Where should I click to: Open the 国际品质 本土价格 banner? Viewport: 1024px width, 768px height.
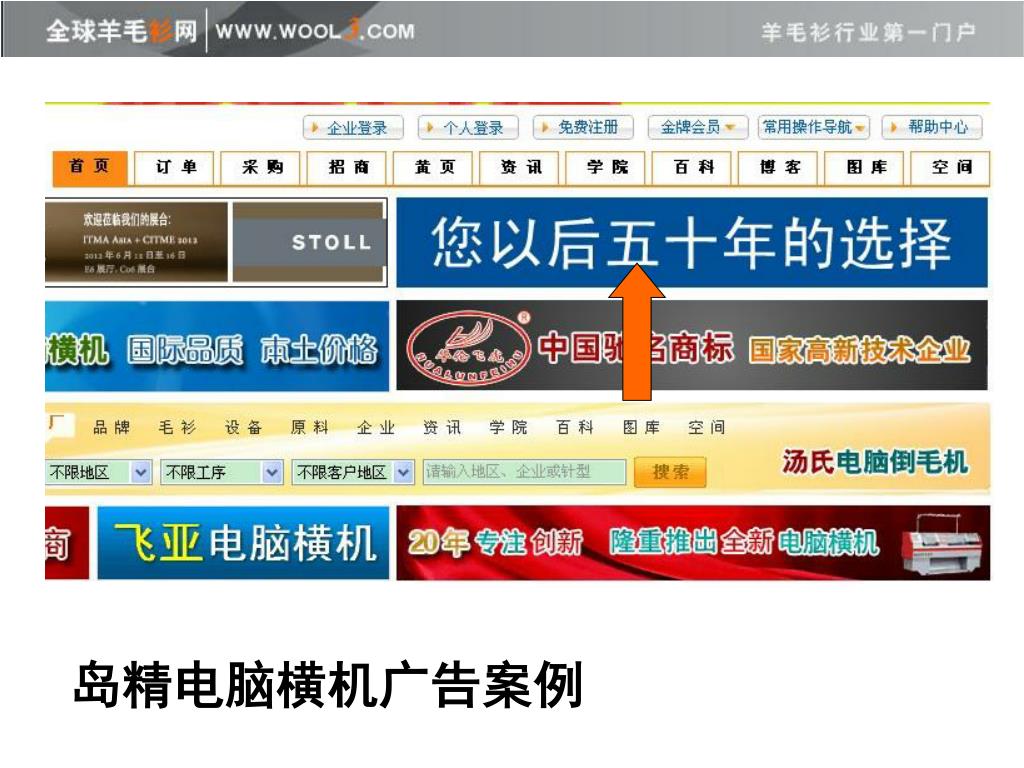[217, 346]
